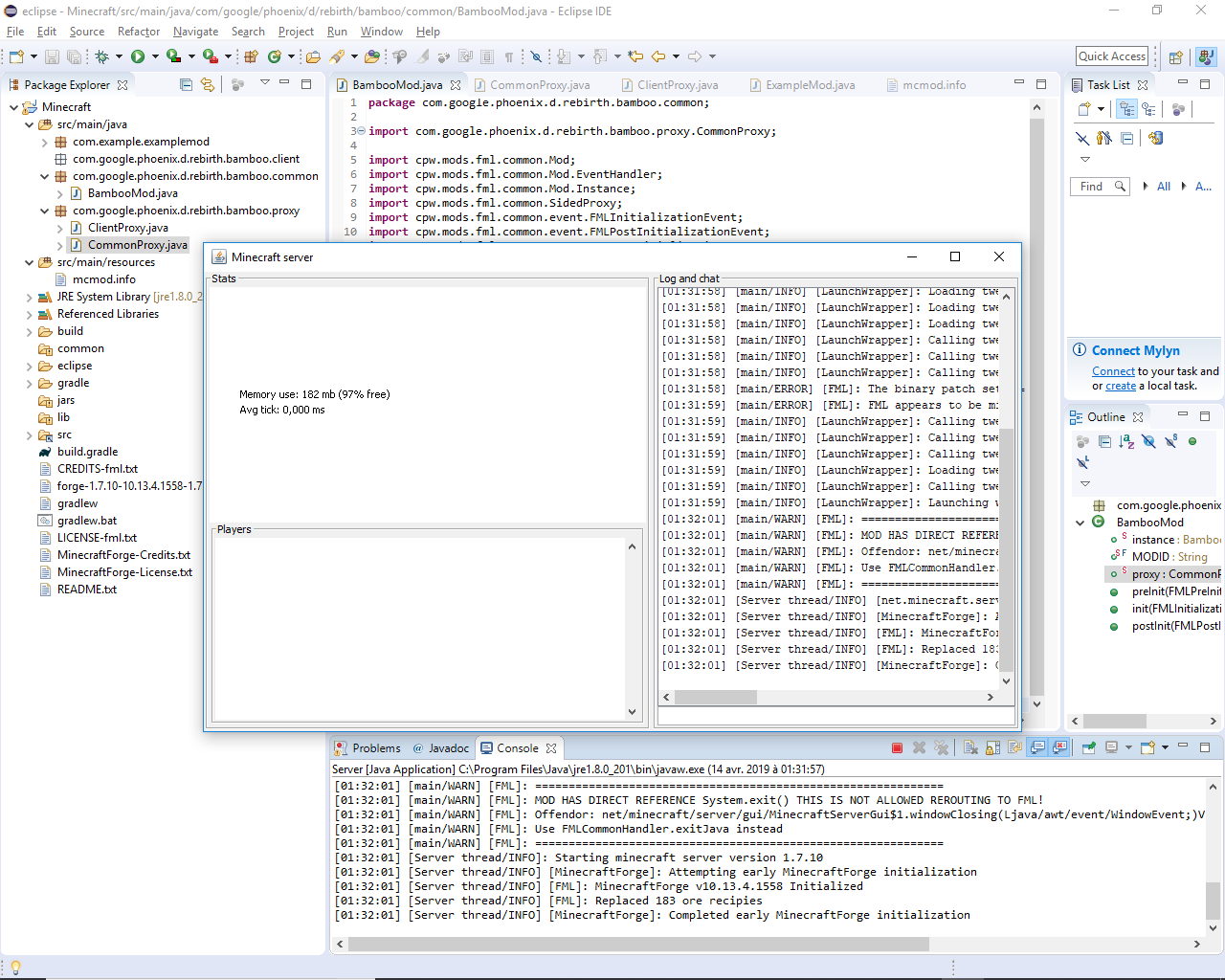1225x980 pixels.
Task: Collapse the src/main/resources folder
Action: 29,262
